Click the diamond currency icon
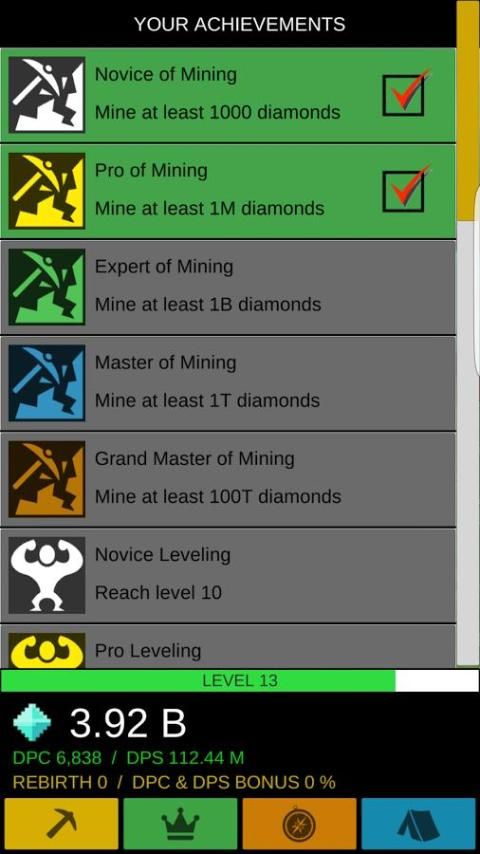 32,723
